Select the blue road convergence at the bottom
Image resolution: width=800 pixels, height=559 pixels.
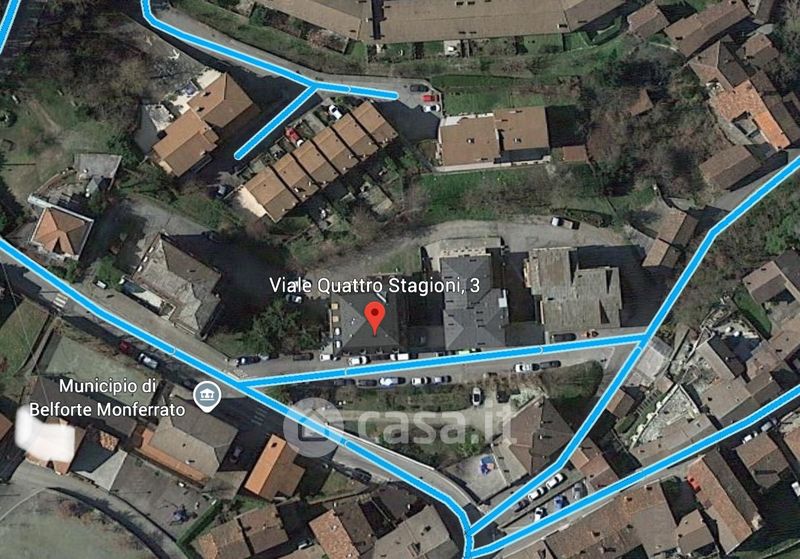tap(468, 536)
